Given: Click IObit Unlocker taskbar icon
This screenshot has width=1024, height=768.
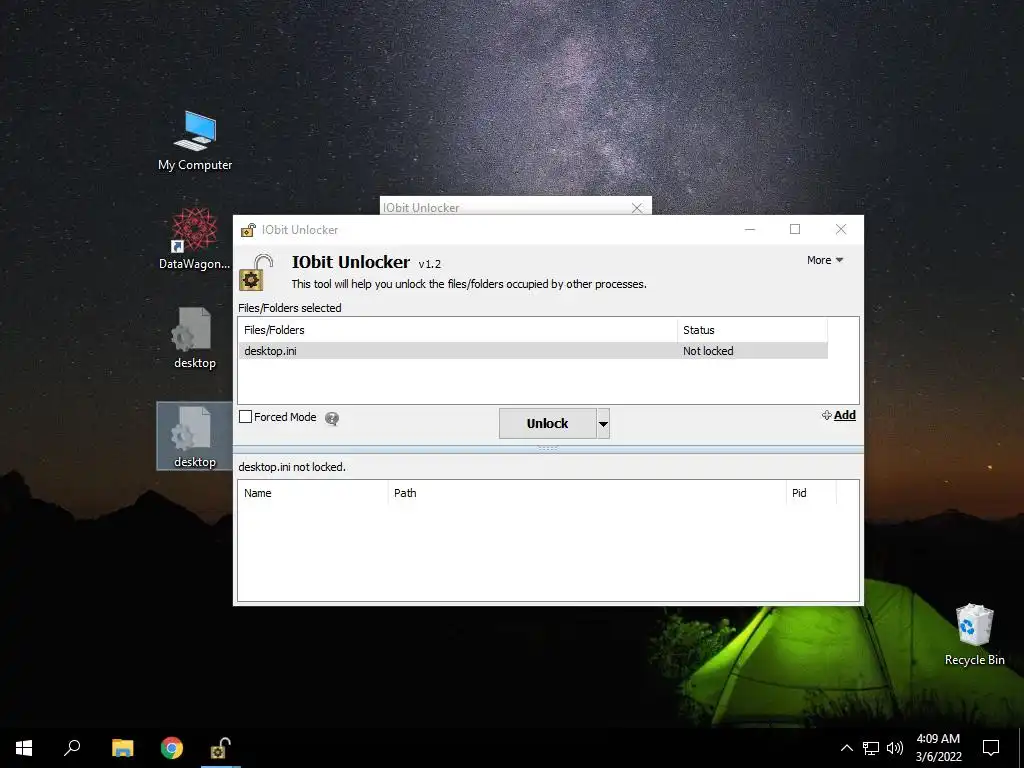Looking at the screenshot, I should coord(221,748).
